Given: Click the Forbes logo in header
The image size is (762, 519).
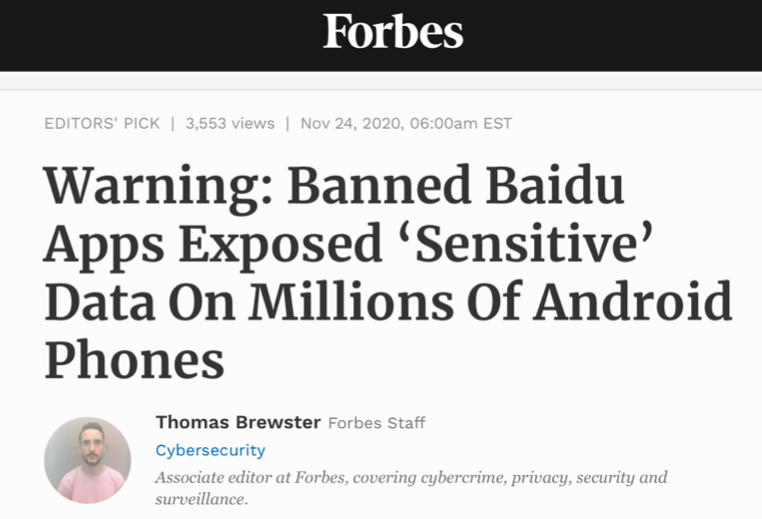Looking at the screenshot, I should click(392, 32).
